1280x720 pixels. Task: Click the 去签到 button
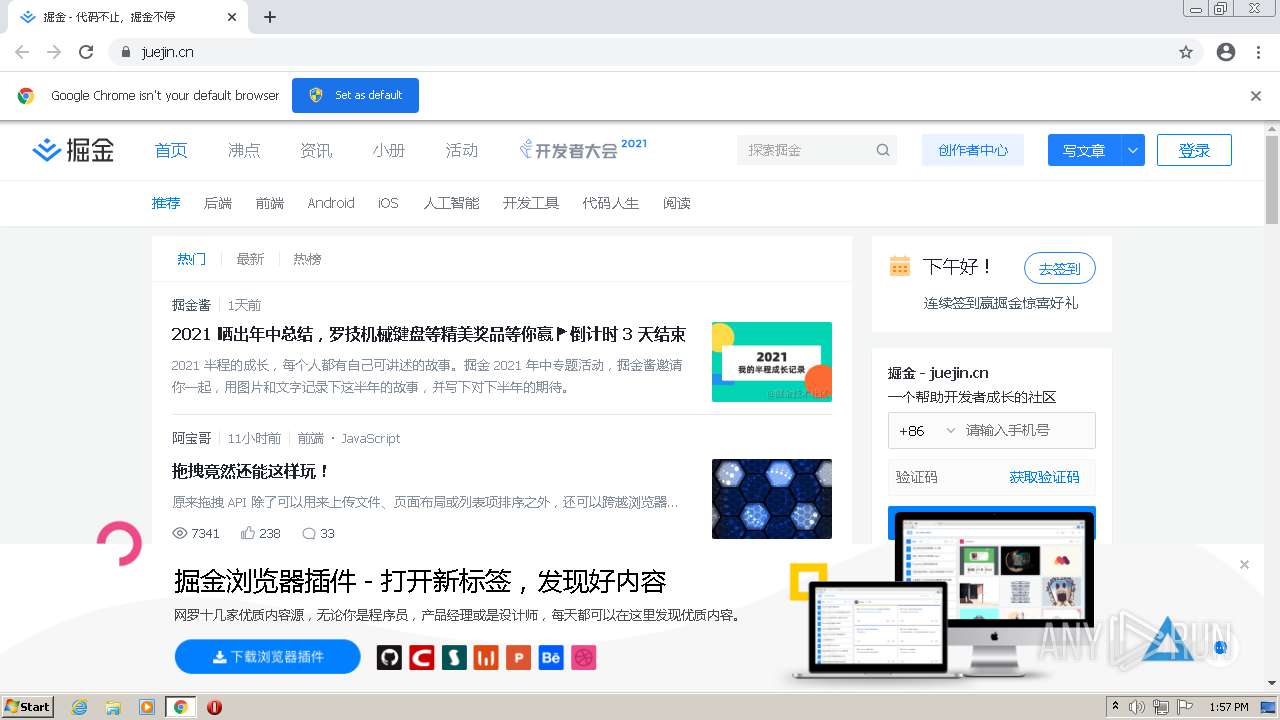1060,268
